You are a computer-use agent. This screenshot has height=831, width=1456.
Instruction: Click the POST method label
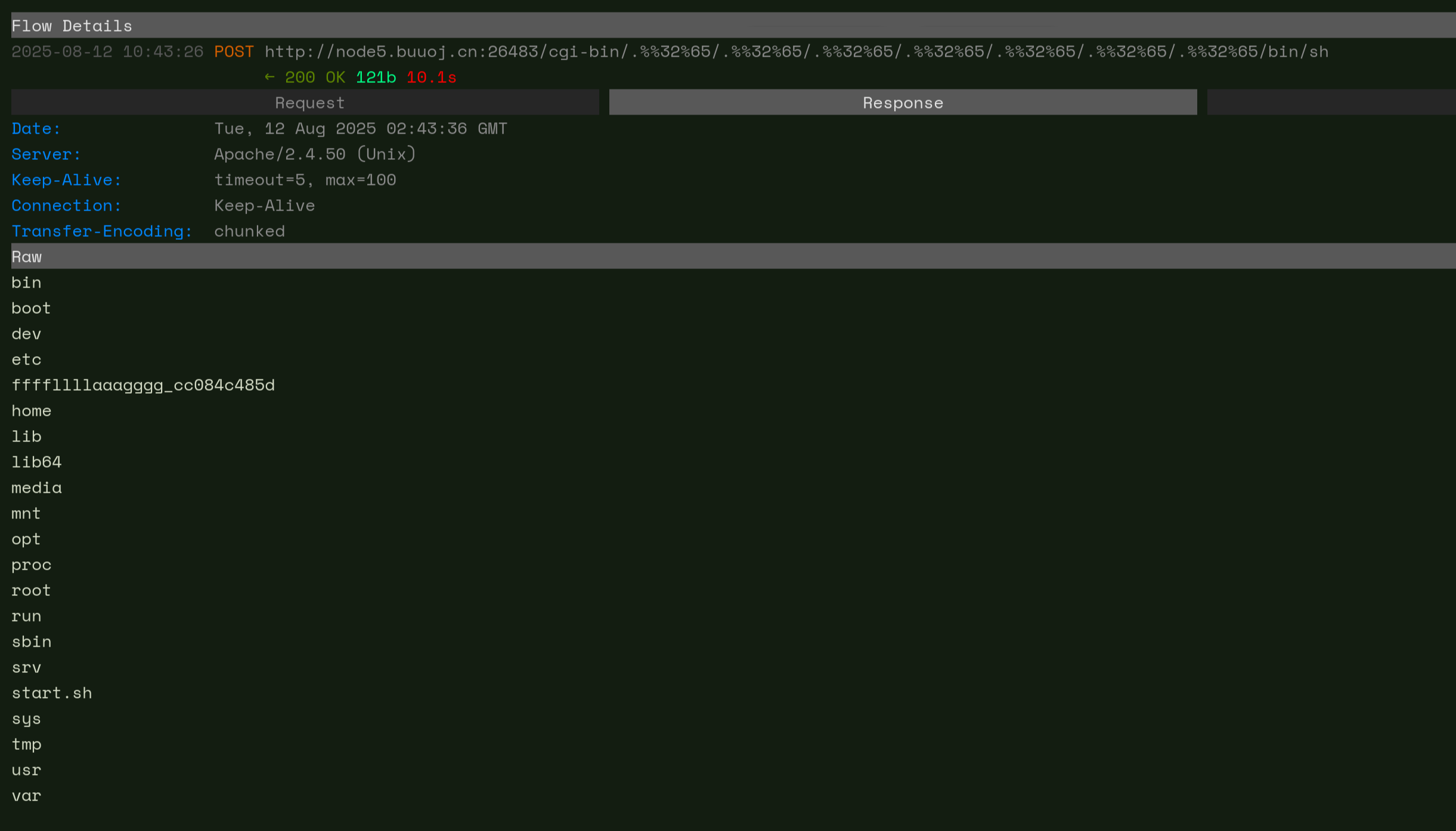point(234,52)
